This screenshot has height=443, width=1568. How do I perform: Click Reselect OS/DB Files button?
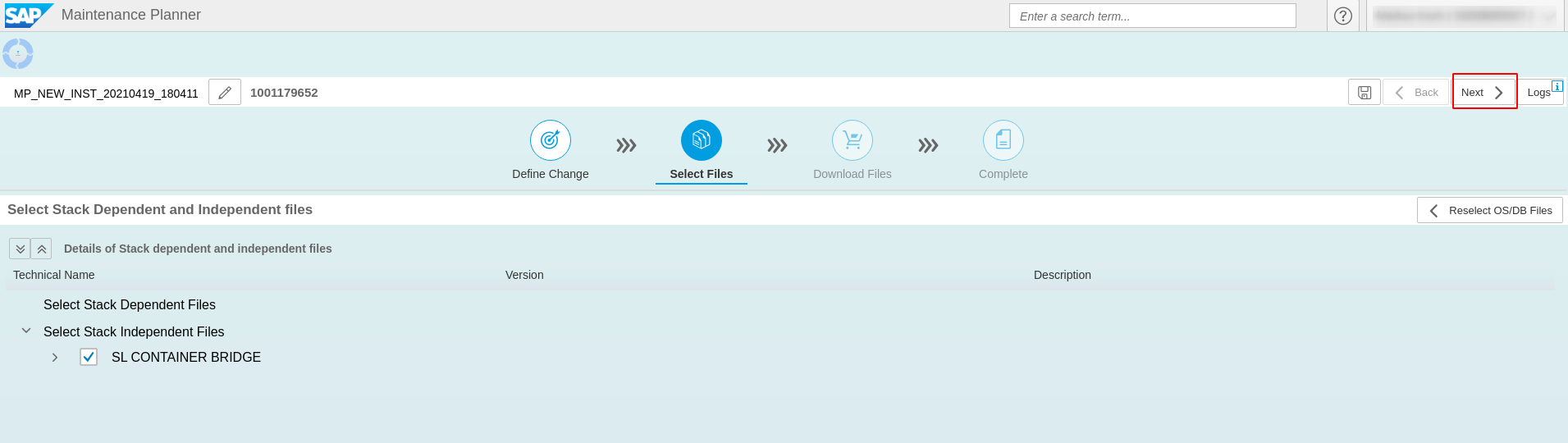click(x=1490, y=210)
